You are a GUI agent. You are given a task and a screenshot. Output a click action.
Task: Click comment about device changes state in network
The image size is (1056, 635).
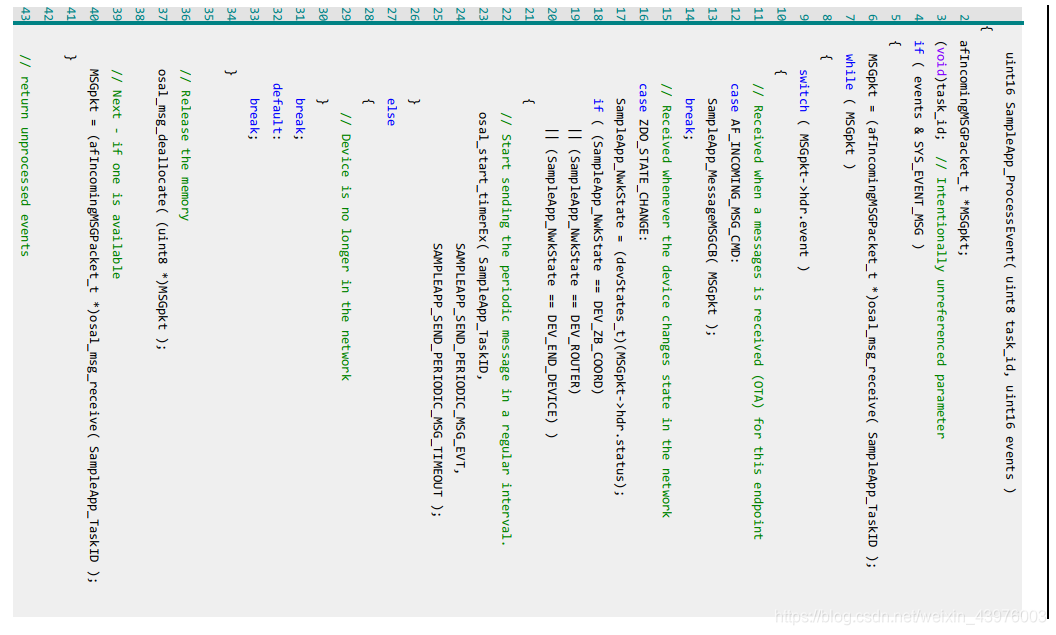[x=666, y=301]
